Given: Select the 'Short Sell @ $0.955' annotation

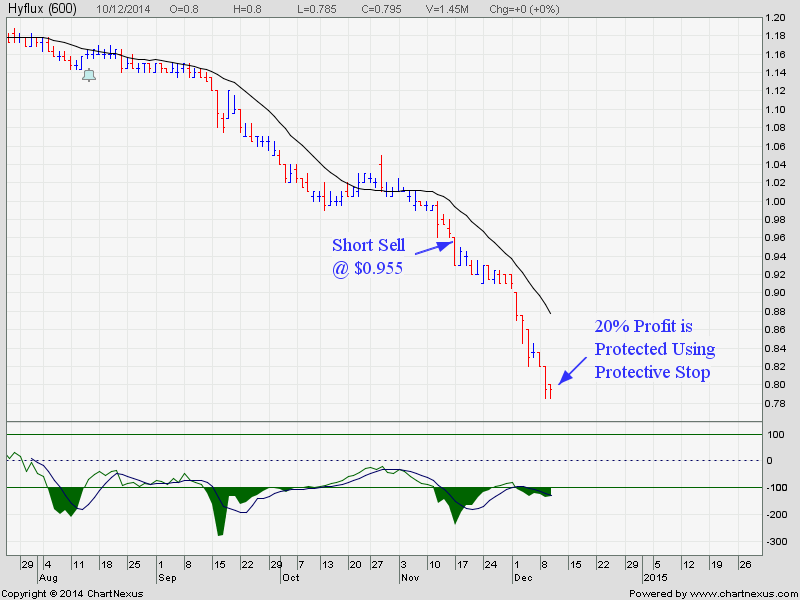Looking at the screenshot, I should (x=368, y=256).
